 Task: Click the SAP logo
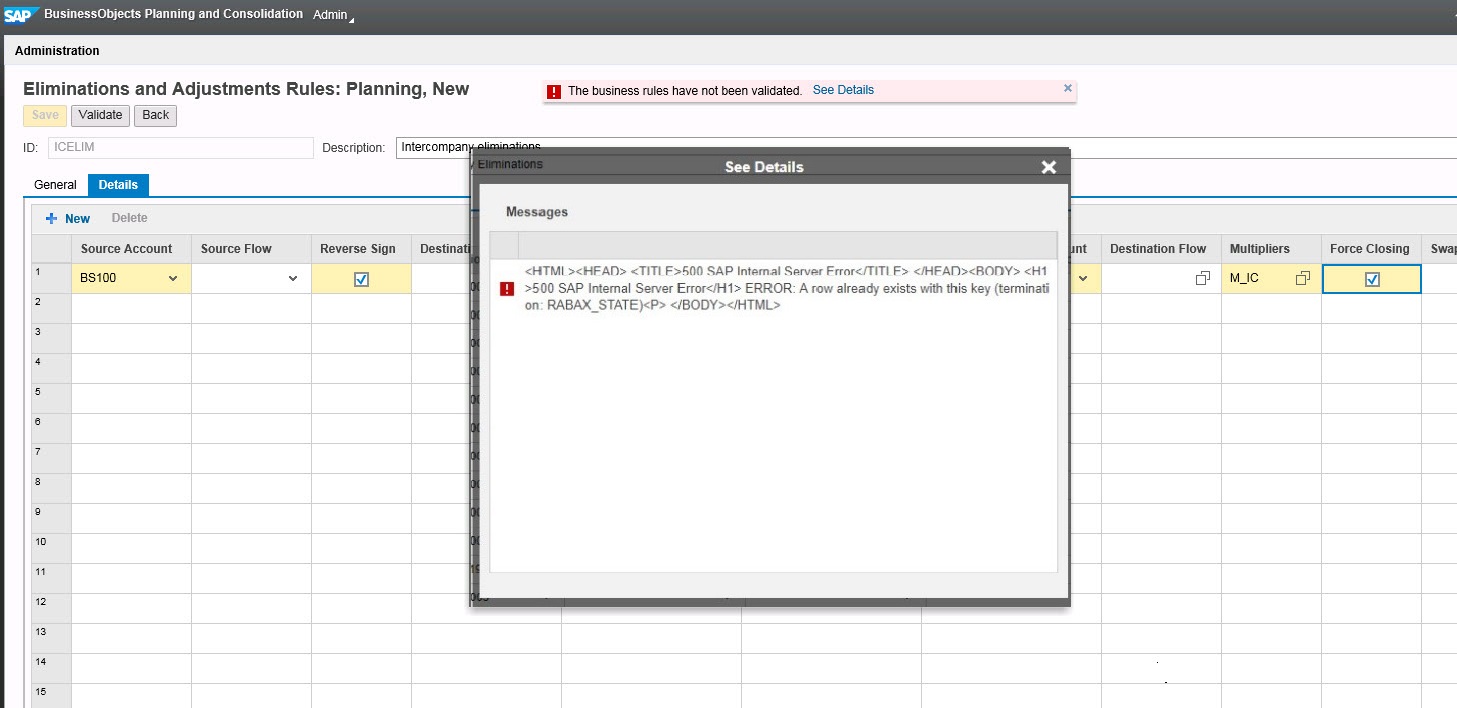click(x=20, y=14)
